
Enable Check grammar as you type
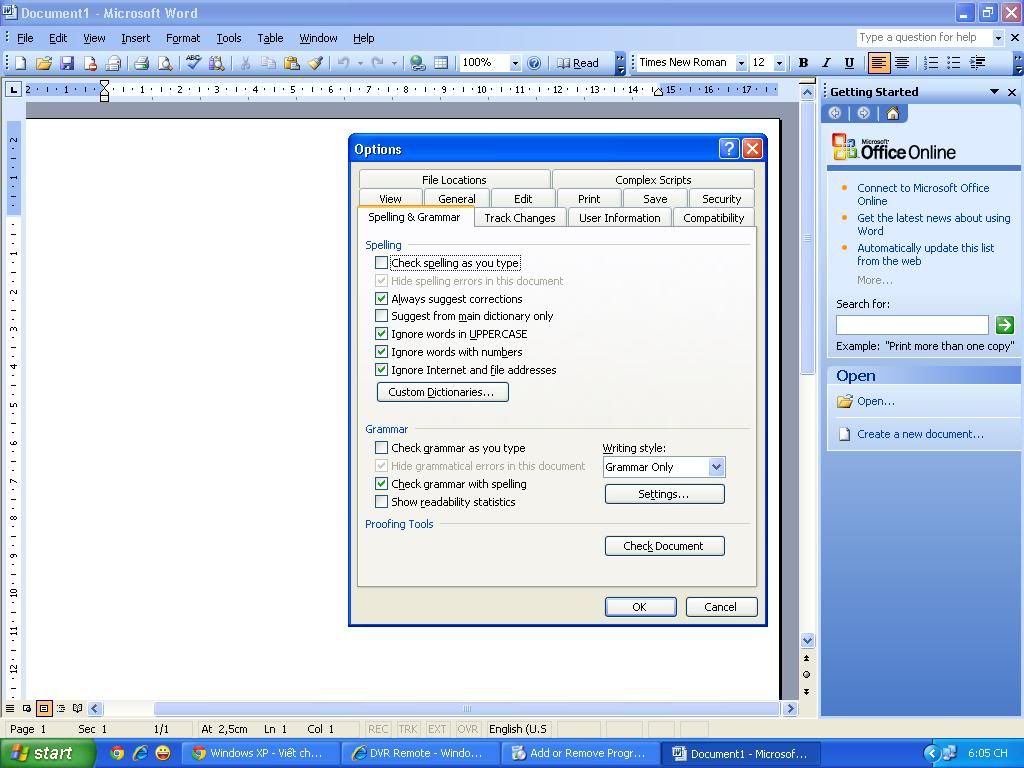point(381,448)
